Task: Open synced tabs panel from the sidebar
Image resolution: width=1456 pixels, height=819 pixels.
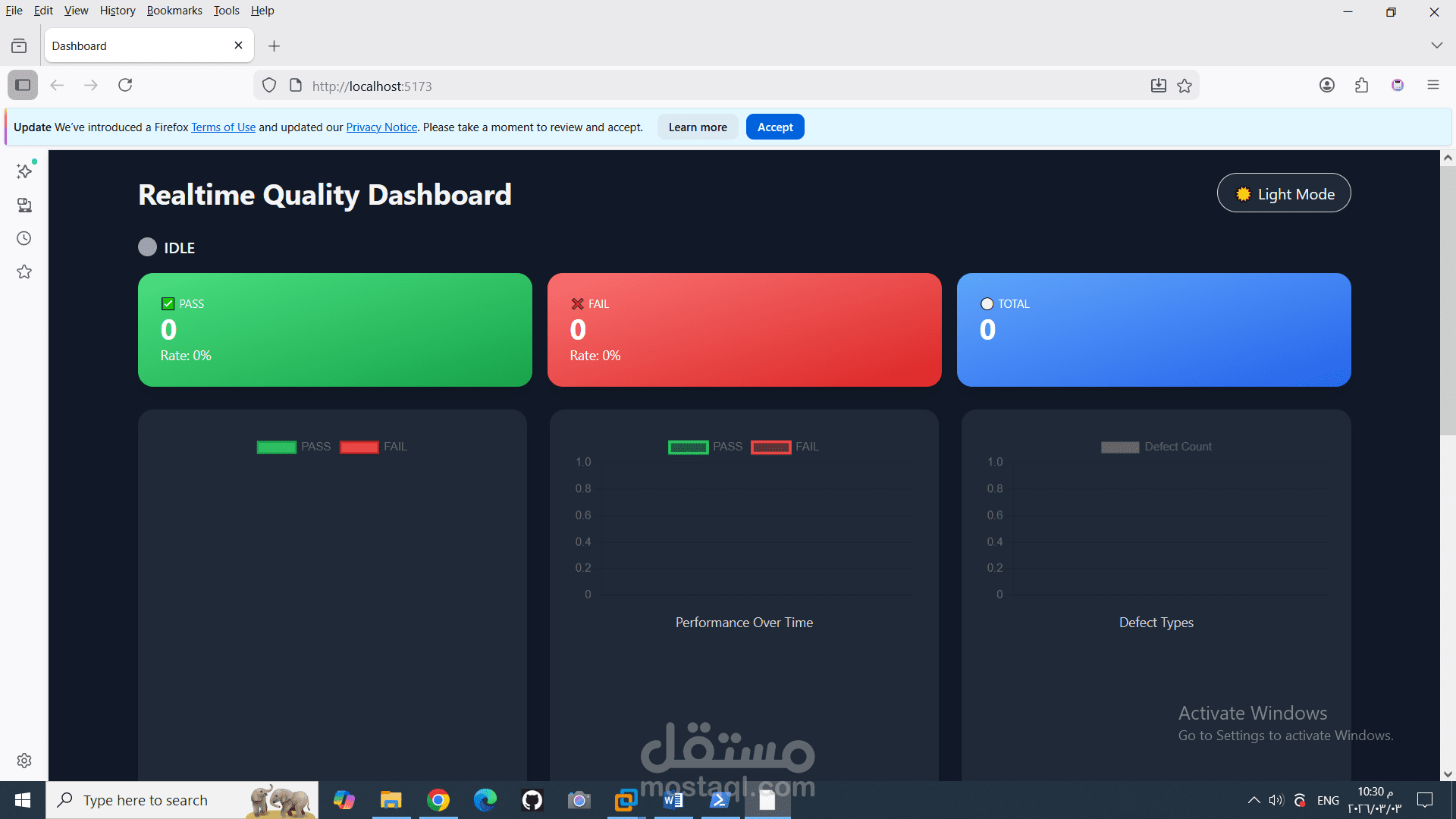Action: 24,205
